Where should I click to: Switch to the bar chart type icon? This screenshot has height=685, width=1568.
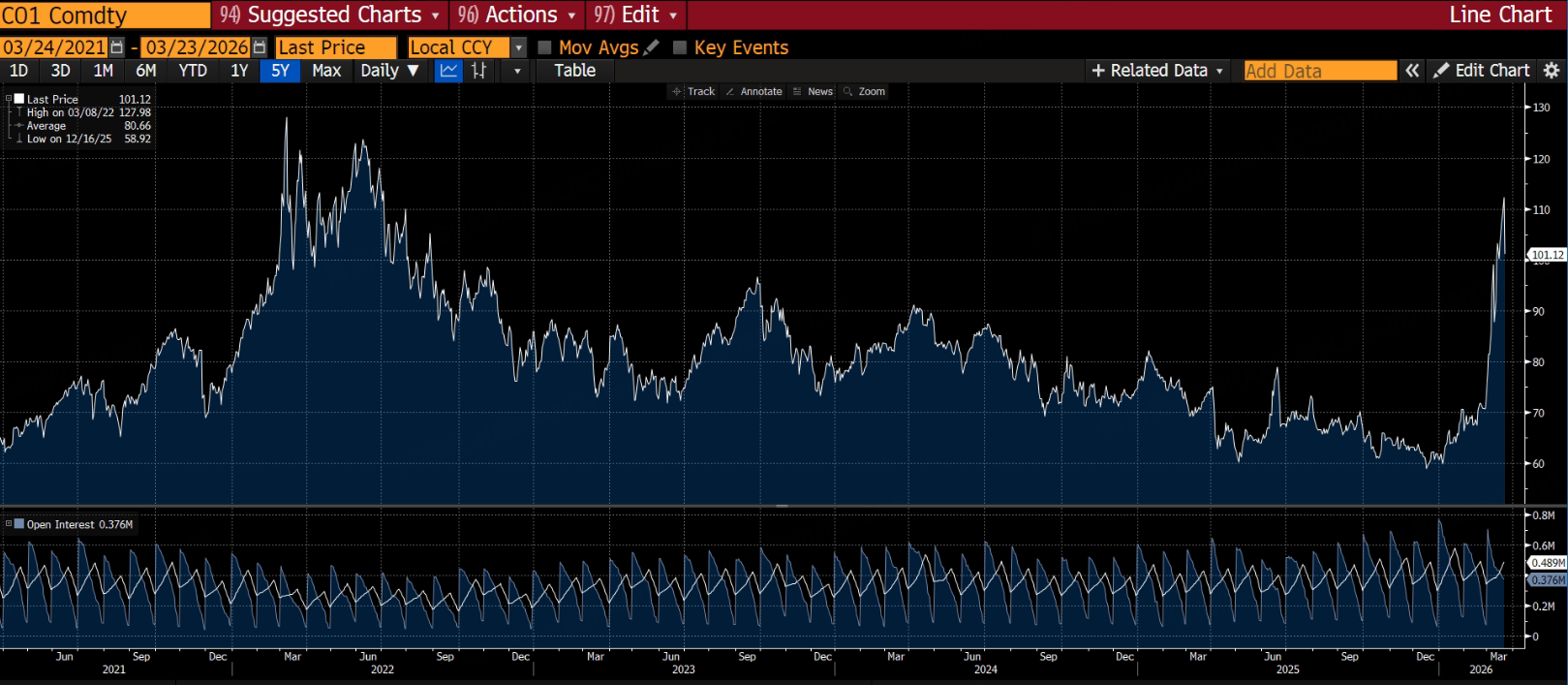478,71
